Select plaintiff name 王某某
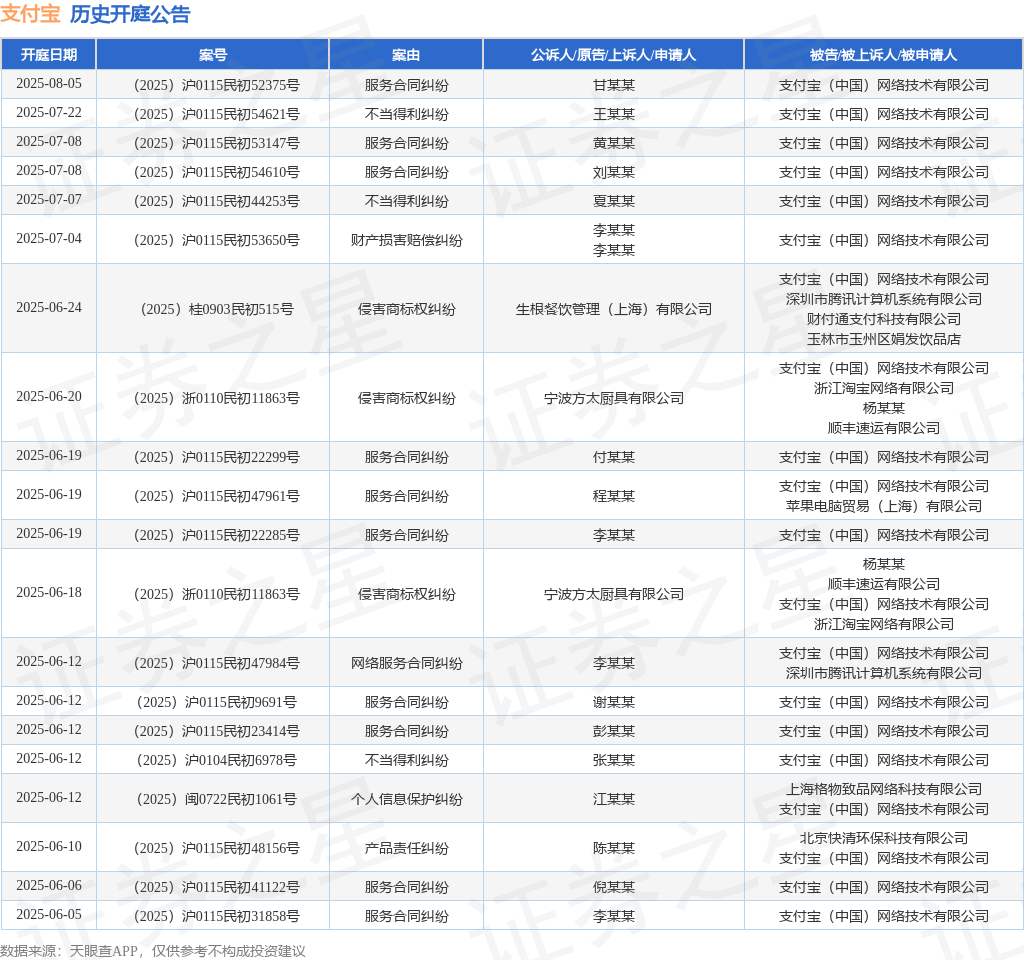 point(613,114)
